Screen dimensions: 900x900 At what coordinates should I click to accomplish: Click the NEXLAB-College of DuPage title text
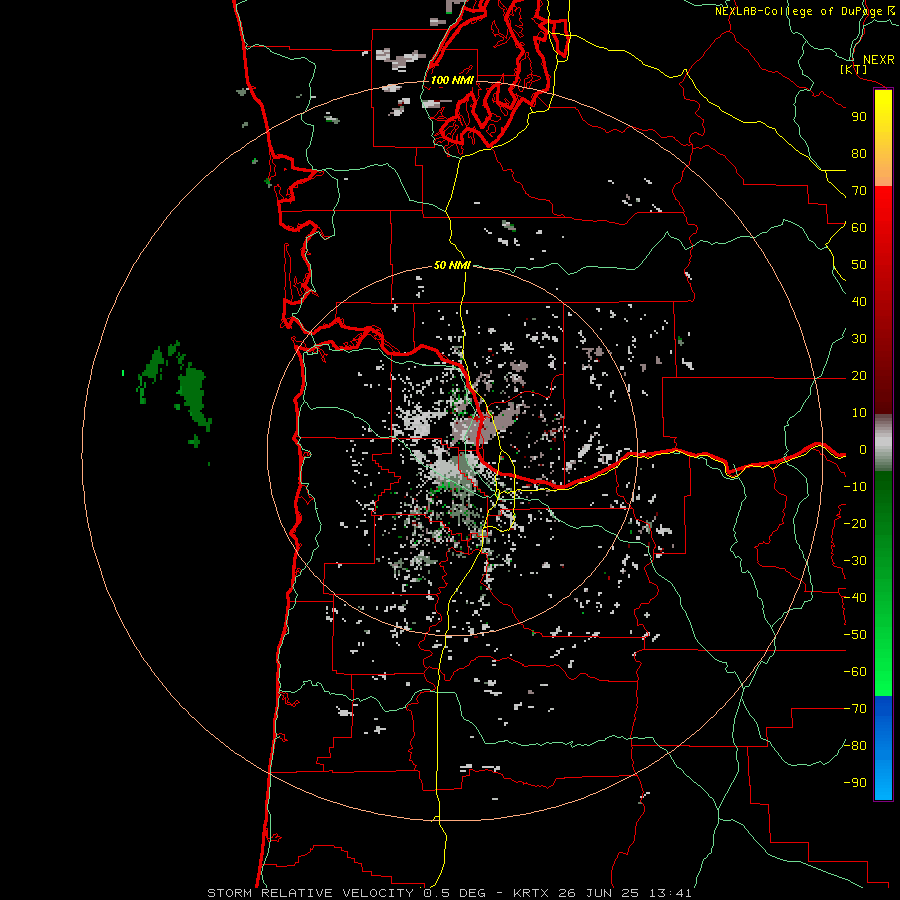[798, 11]
